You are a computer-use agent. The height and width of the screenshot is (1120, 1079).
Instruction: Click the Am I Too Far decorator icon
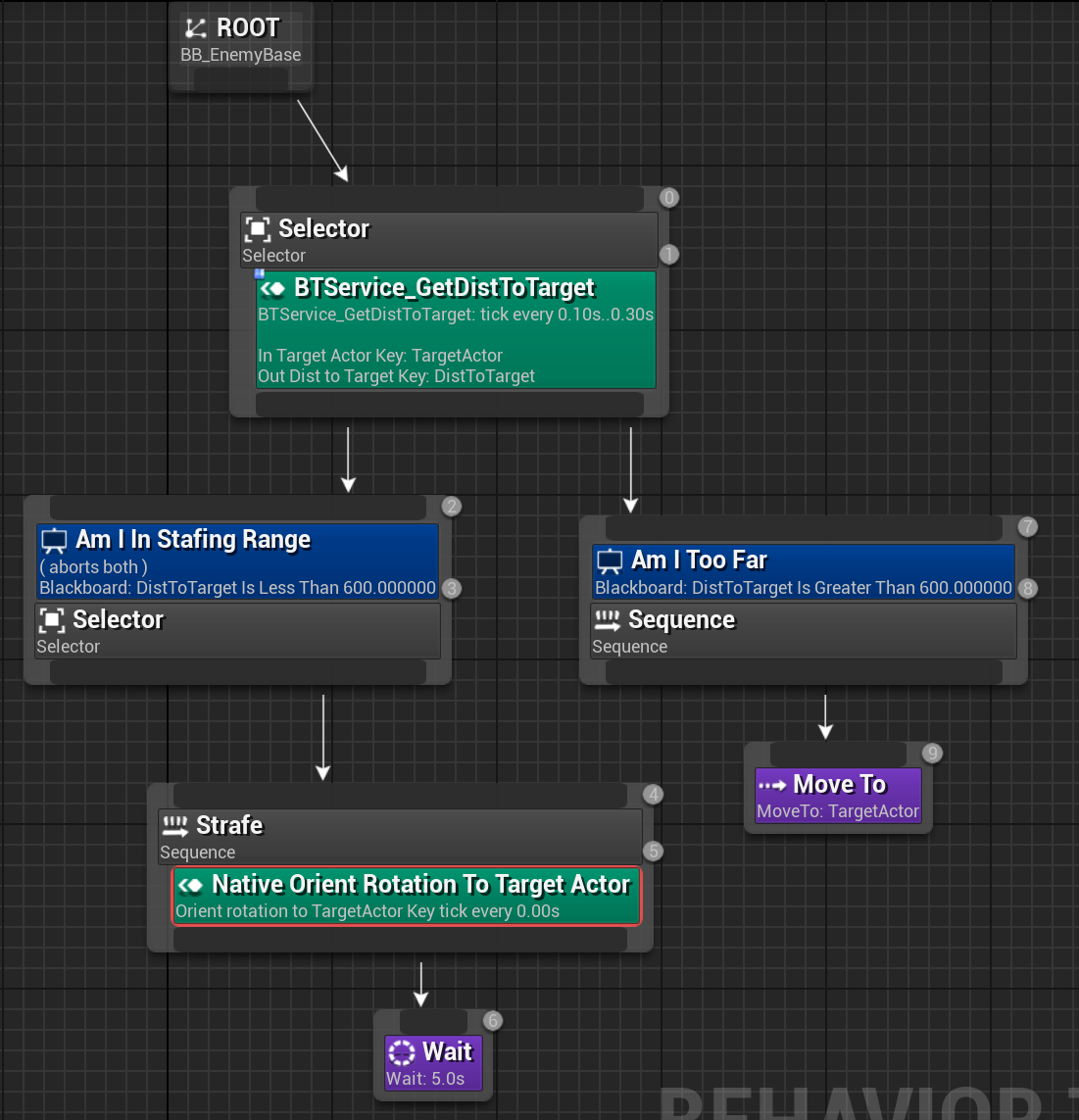pyautogui.click(x=610, y=561)
